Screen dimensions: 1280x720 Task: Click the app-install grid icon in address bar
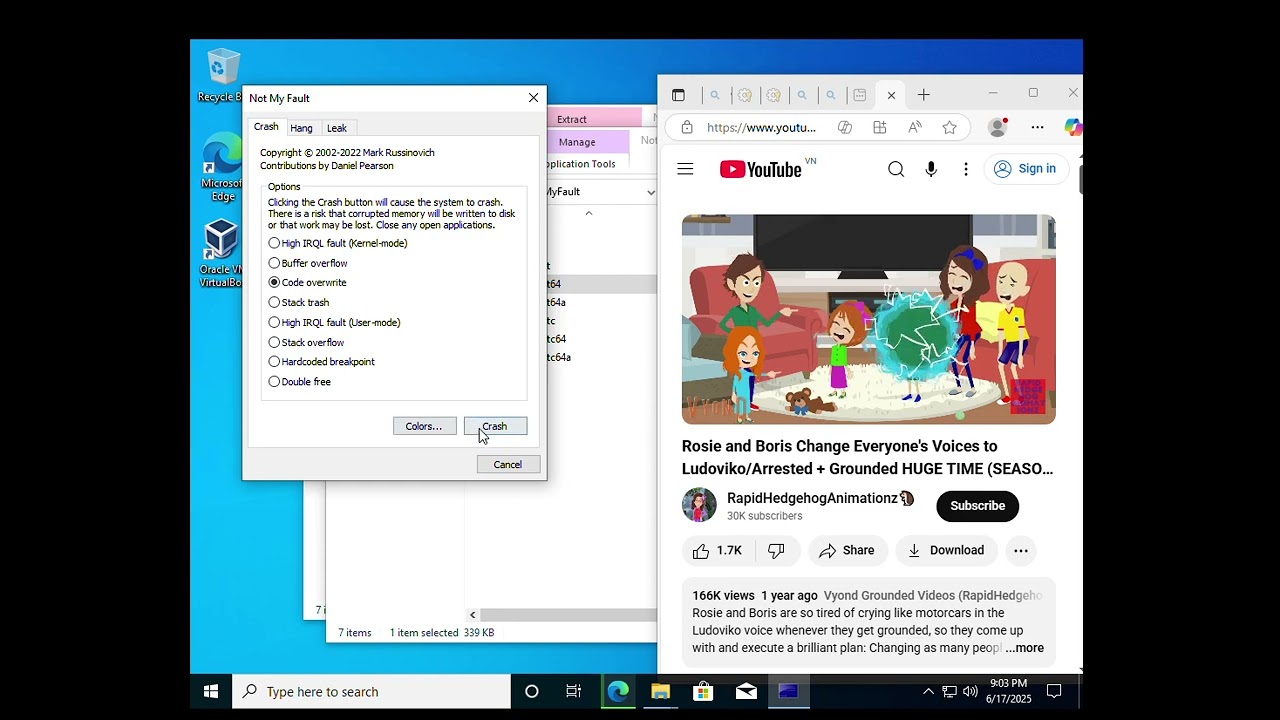pyautogui.click(x=879, y=127)
